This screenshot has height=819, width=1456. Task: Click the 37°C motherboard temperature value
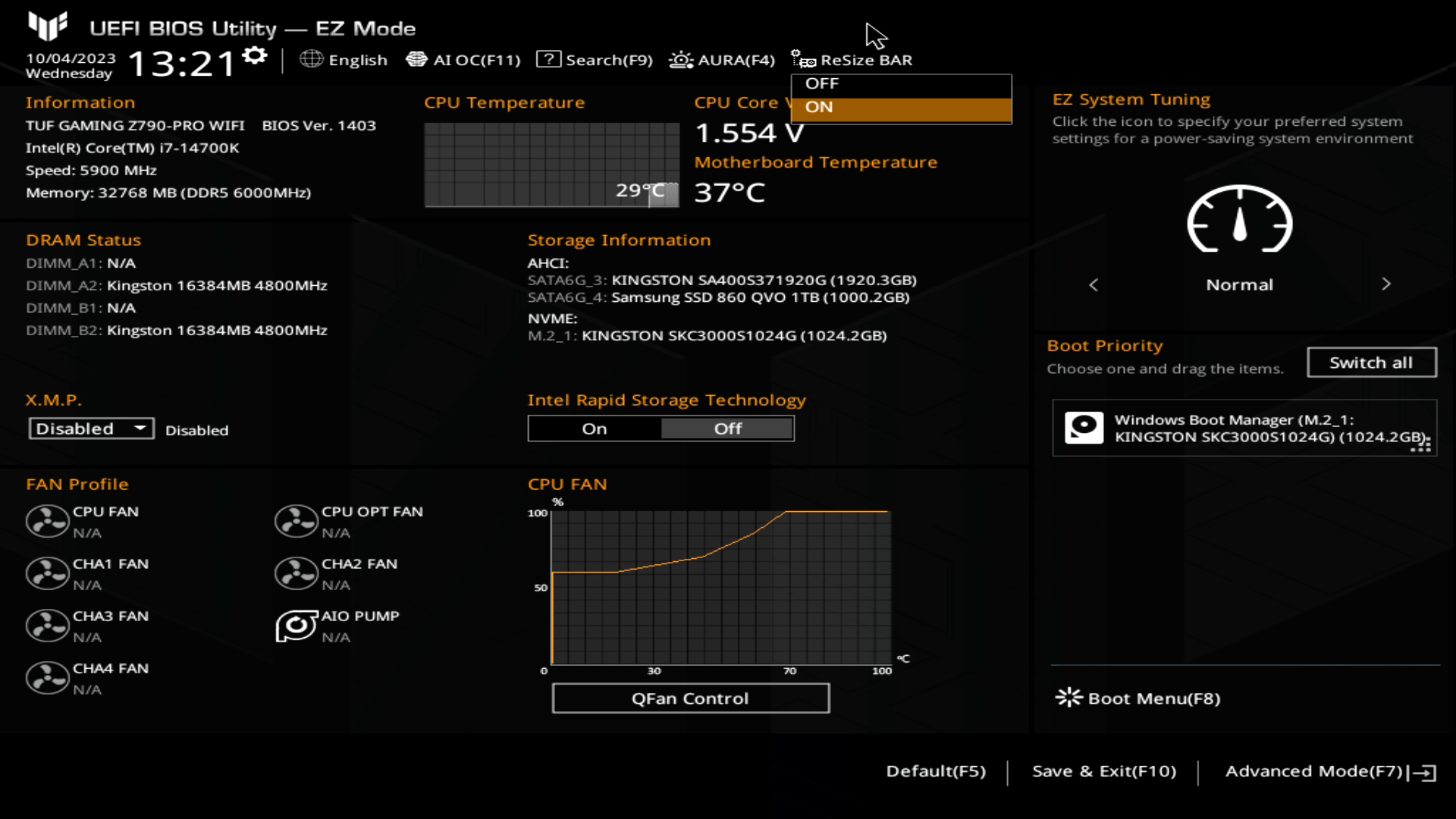[x=730, y=193]
